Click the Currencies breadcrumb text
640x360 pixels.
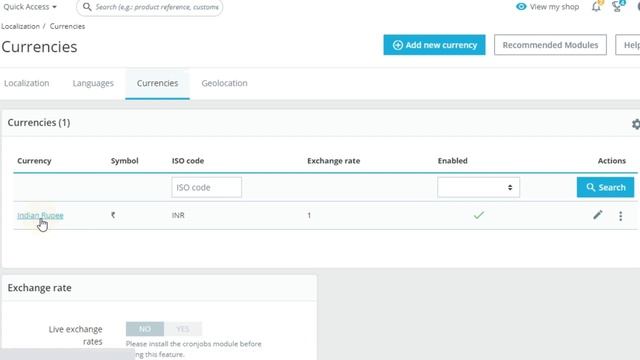(x=67, y=26)
